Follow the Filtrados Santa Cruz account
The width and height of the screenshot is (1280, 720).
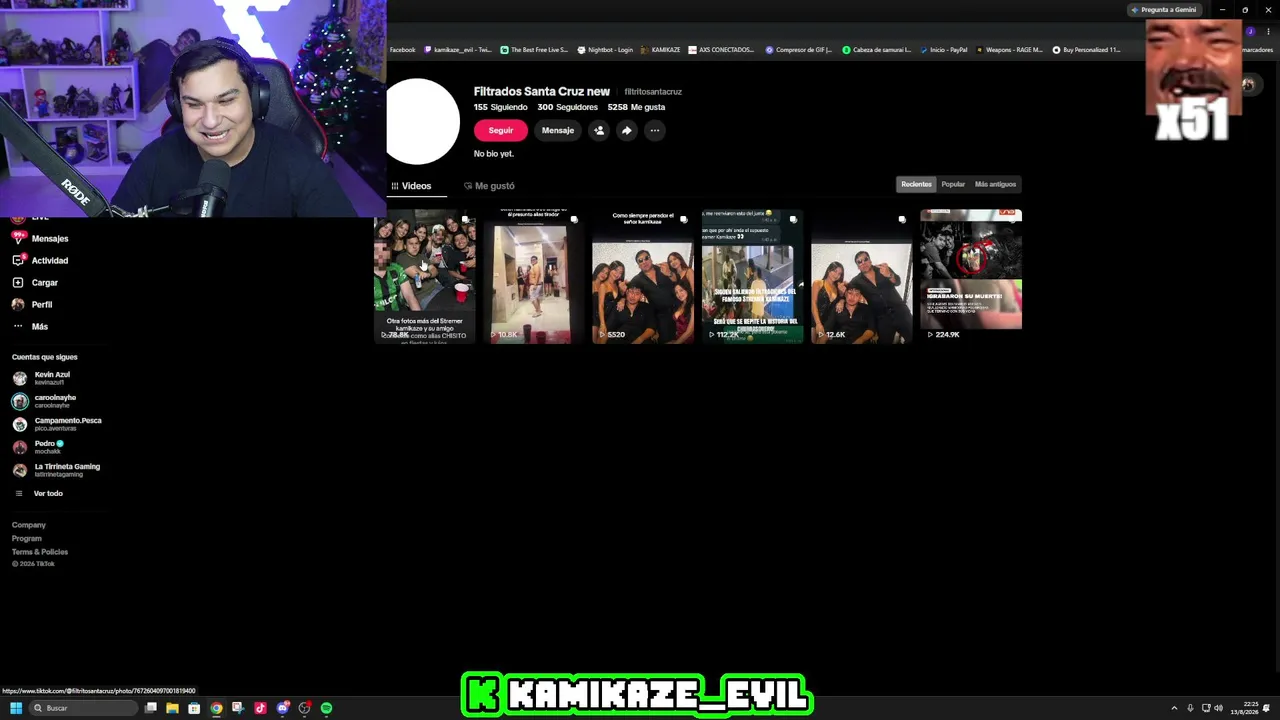(x=501, y=130)
